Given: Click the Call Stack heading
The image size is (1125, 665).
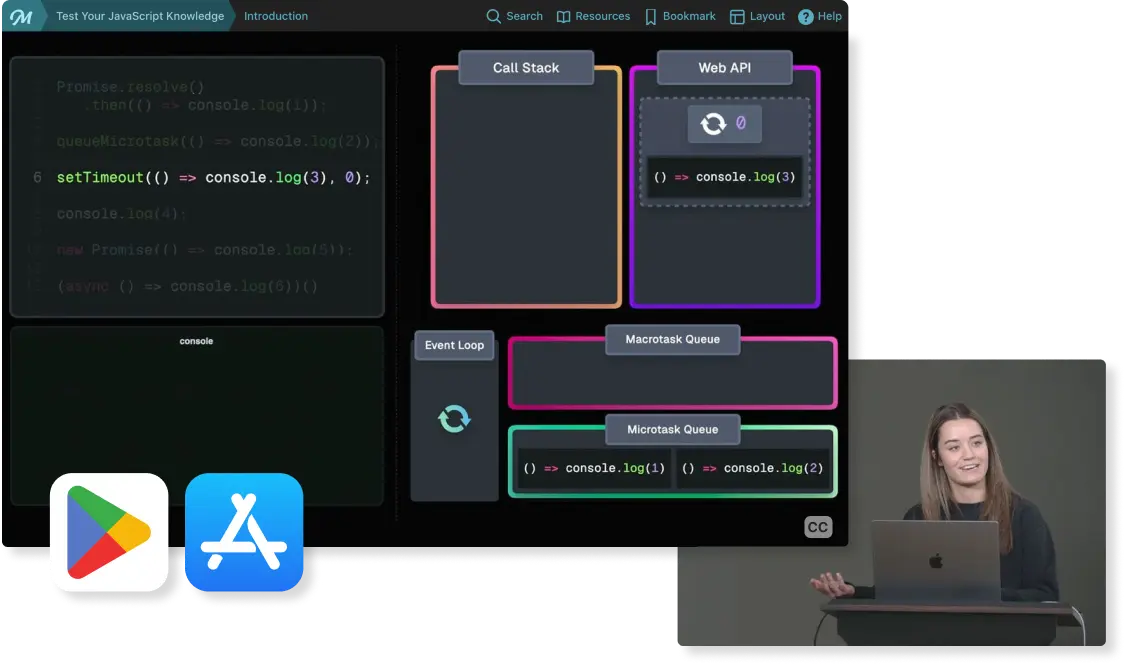Looking at the screenshot, I should [526, 67].
